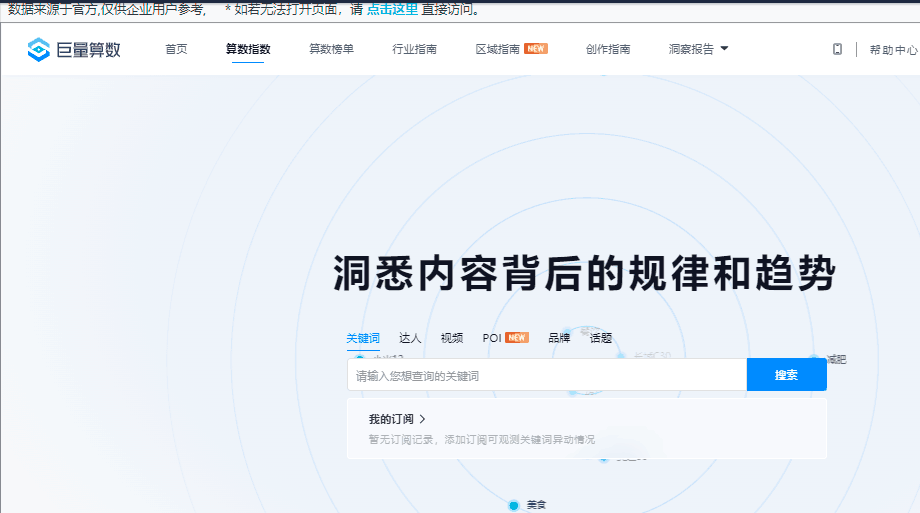Image resolution: width=920 pixels, height=513 pixels.
Task: Switch to the 品牌 search tab
Action: 559,338
